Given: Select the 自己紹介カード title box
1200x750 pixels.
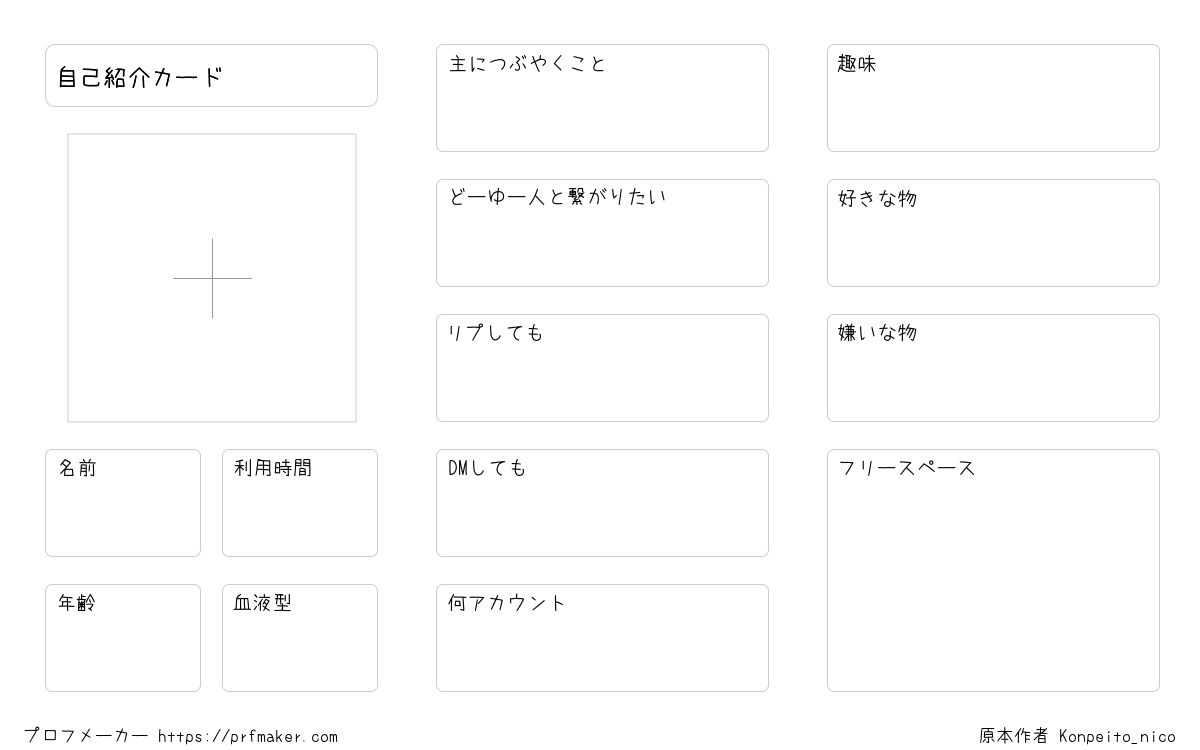Looking at the screenshot, I should tap(211, 75).
